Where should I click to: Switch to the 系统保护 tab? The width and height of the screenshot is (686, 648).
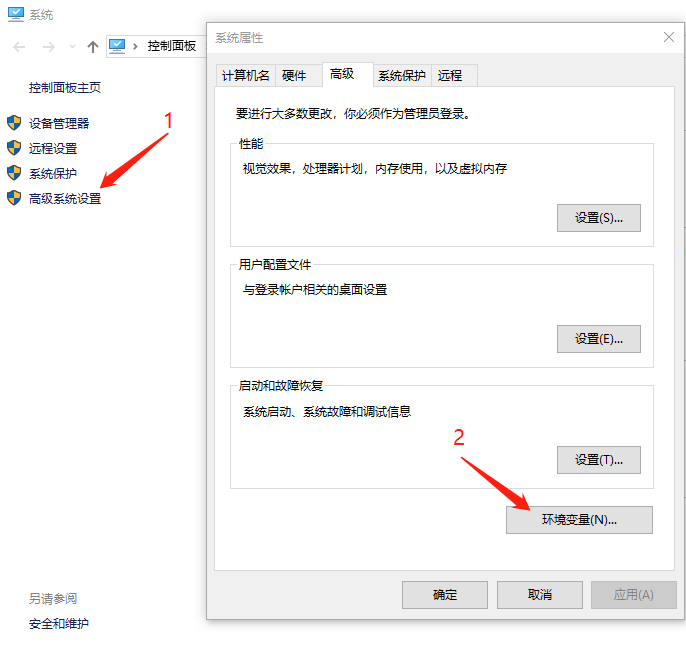pos(402,76)
